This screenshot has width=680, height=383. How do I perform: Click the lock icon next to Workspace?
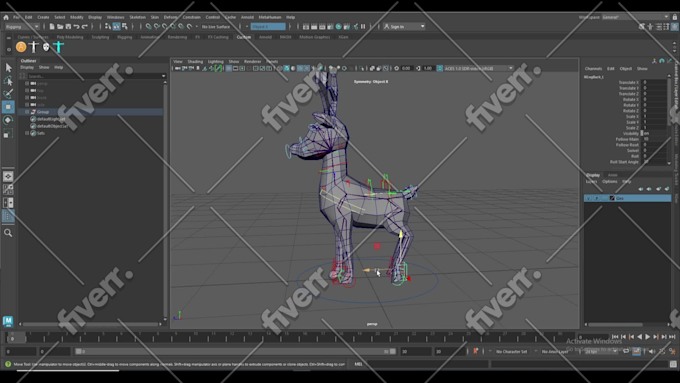coord(675,17)
